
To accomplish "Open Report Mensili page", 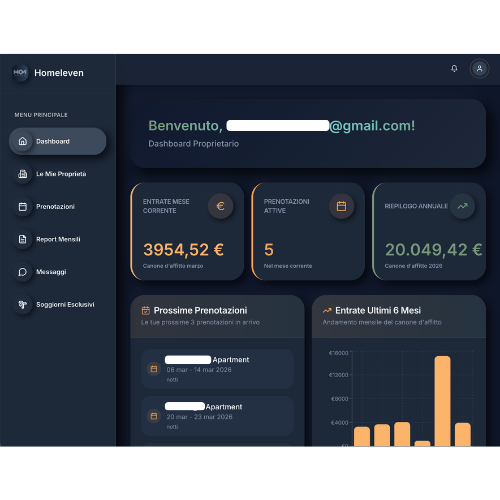I will point(58,239).
